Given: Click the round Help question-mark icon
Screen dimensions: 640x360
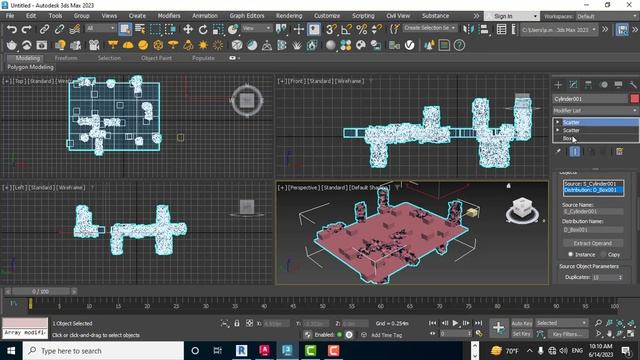Looking at the screenshot, I should click(x=459, y=45).
